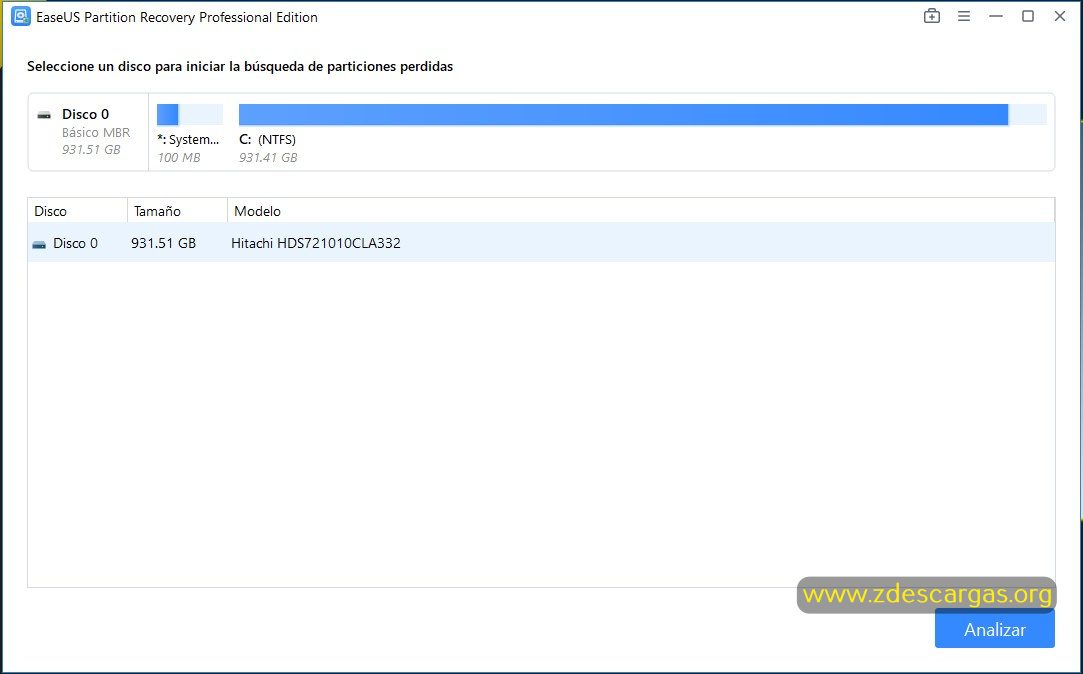Minimize the Partition Recovery window
Screen dimensions: 1083x674
(x=995, y=17)
